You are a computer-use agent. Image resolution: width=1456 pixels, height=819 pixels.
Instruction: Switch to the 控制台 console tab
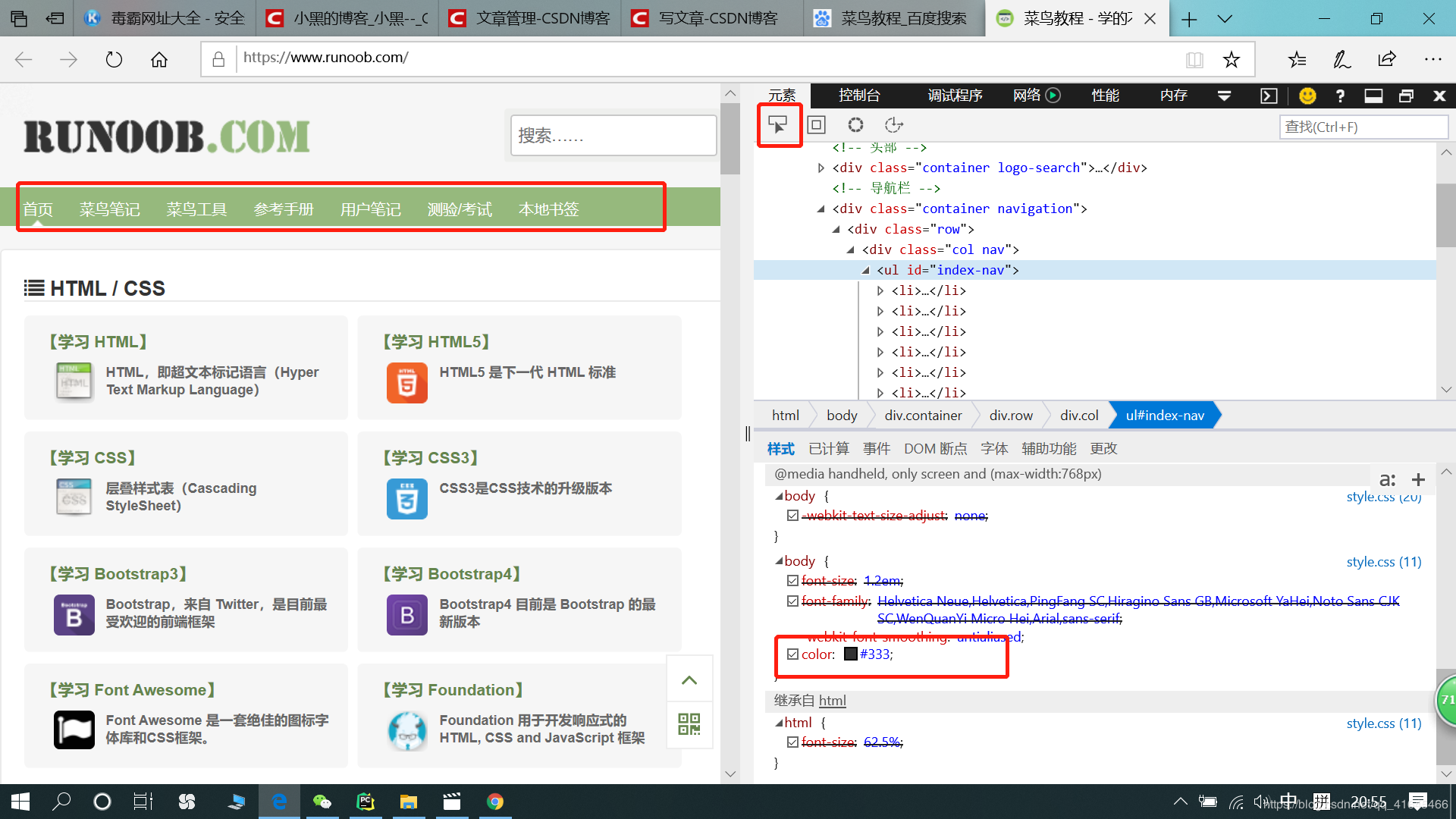[x=859, y=96]
